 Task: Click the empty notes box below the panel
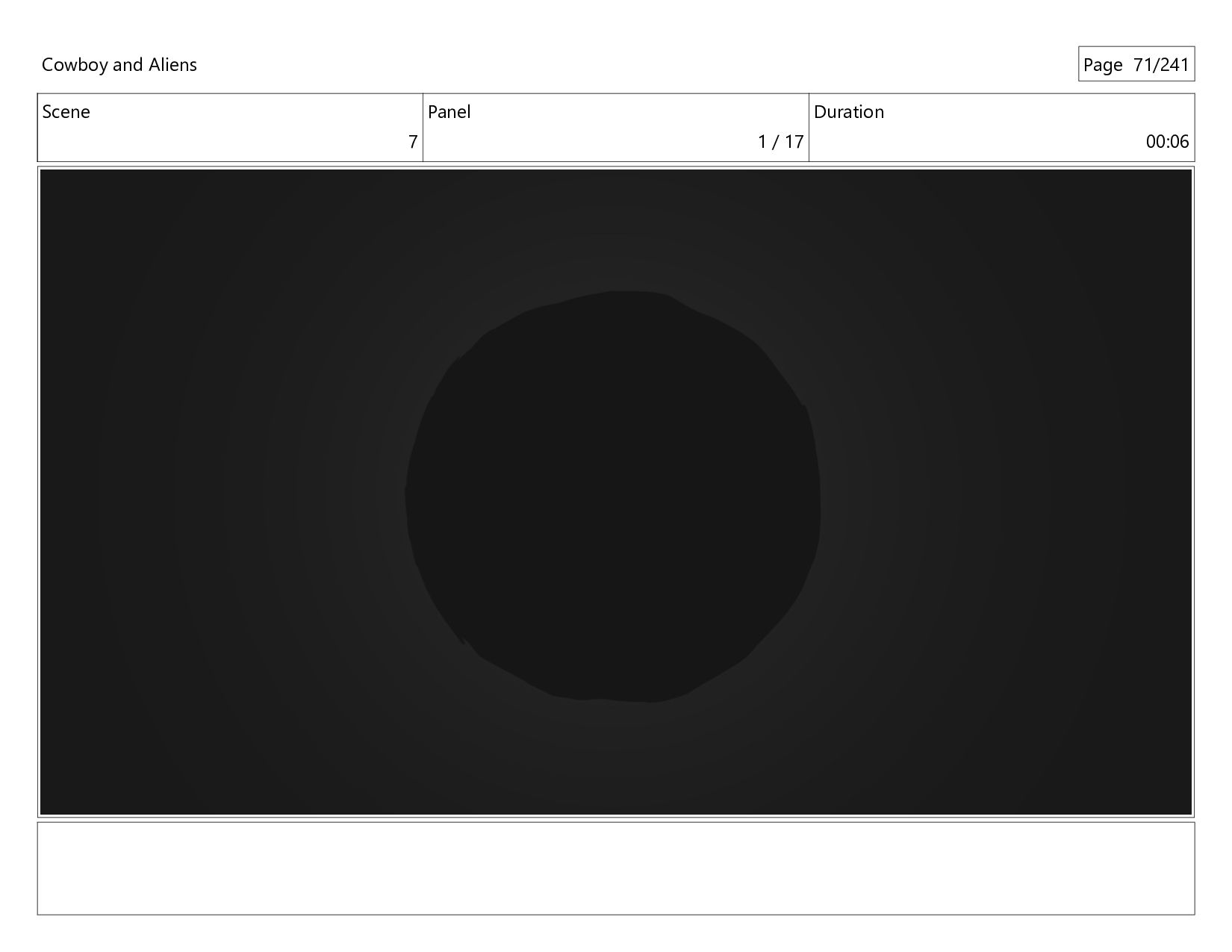616,868
